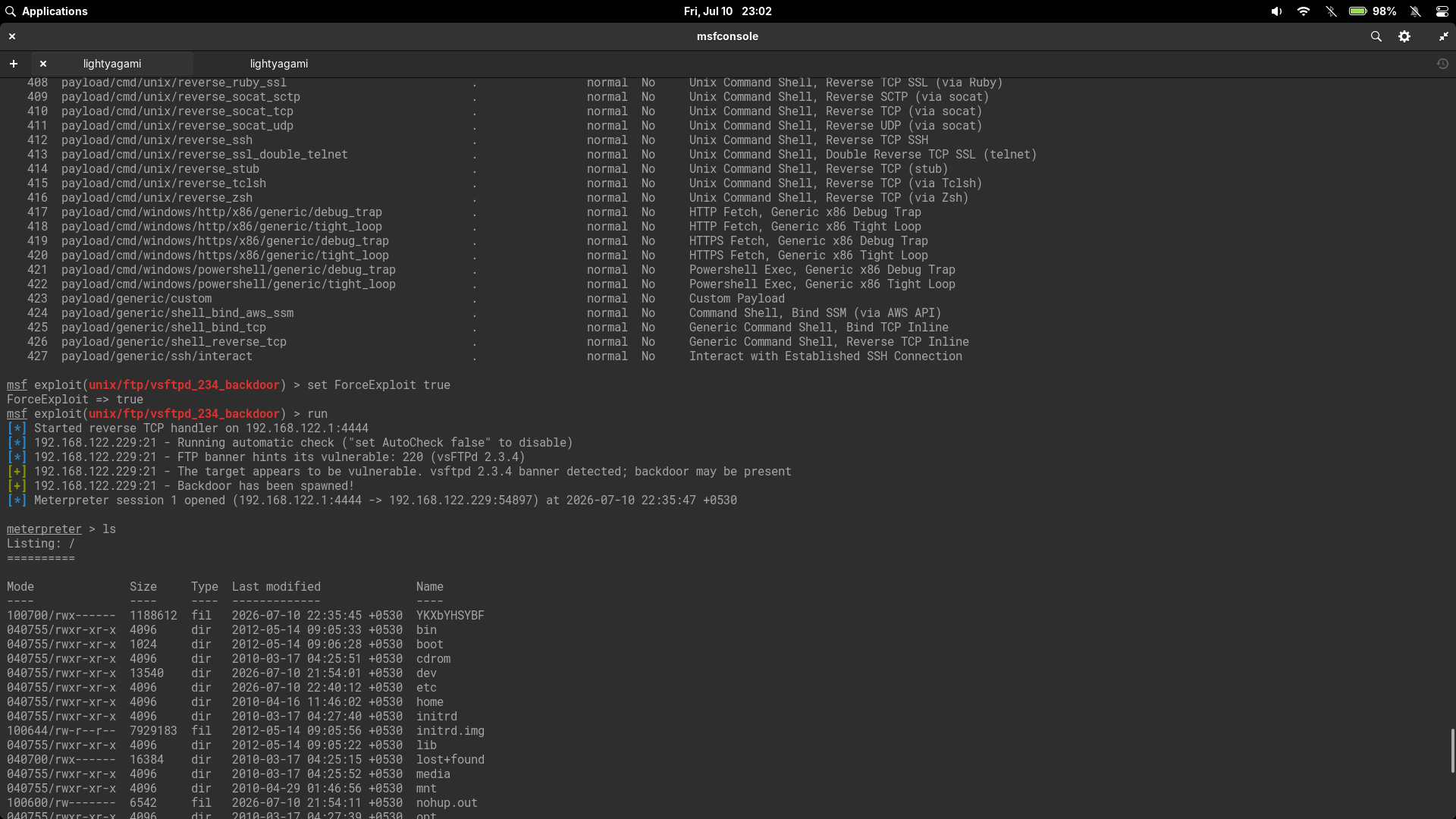
Task: Add a new terminal tab
Action: click(14, 64)
